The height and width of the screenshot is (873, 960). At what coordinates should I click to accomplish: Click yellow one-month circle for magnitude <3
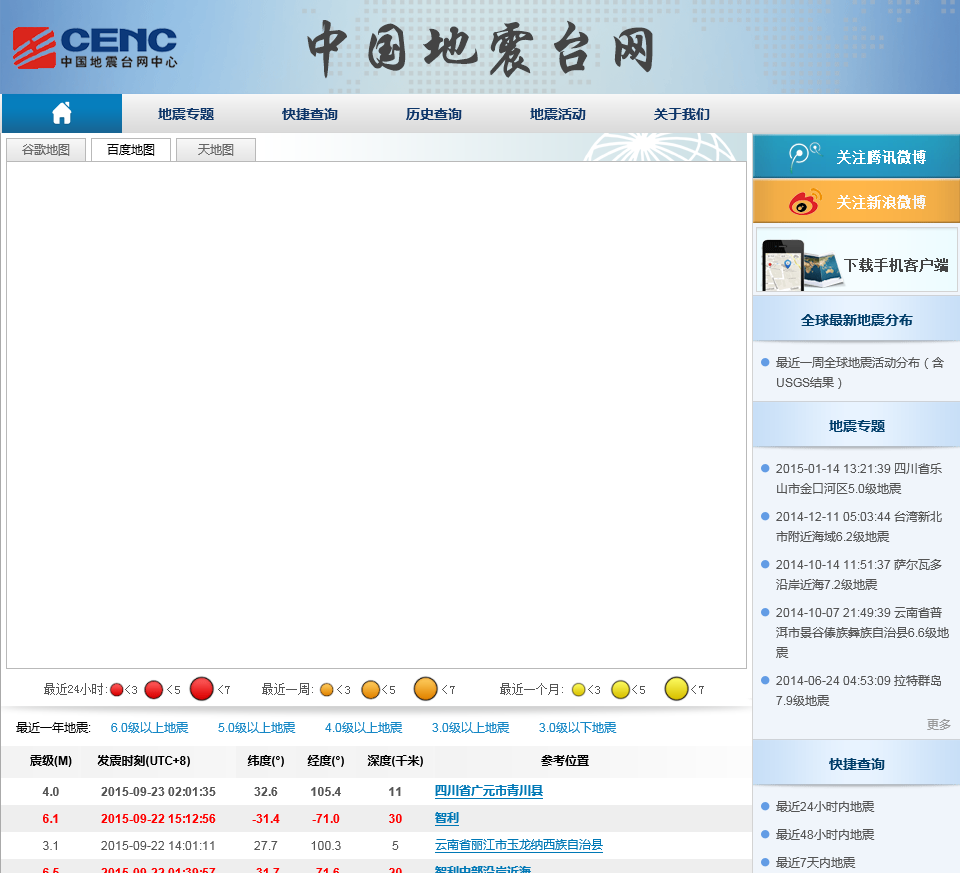coord(579,690)
